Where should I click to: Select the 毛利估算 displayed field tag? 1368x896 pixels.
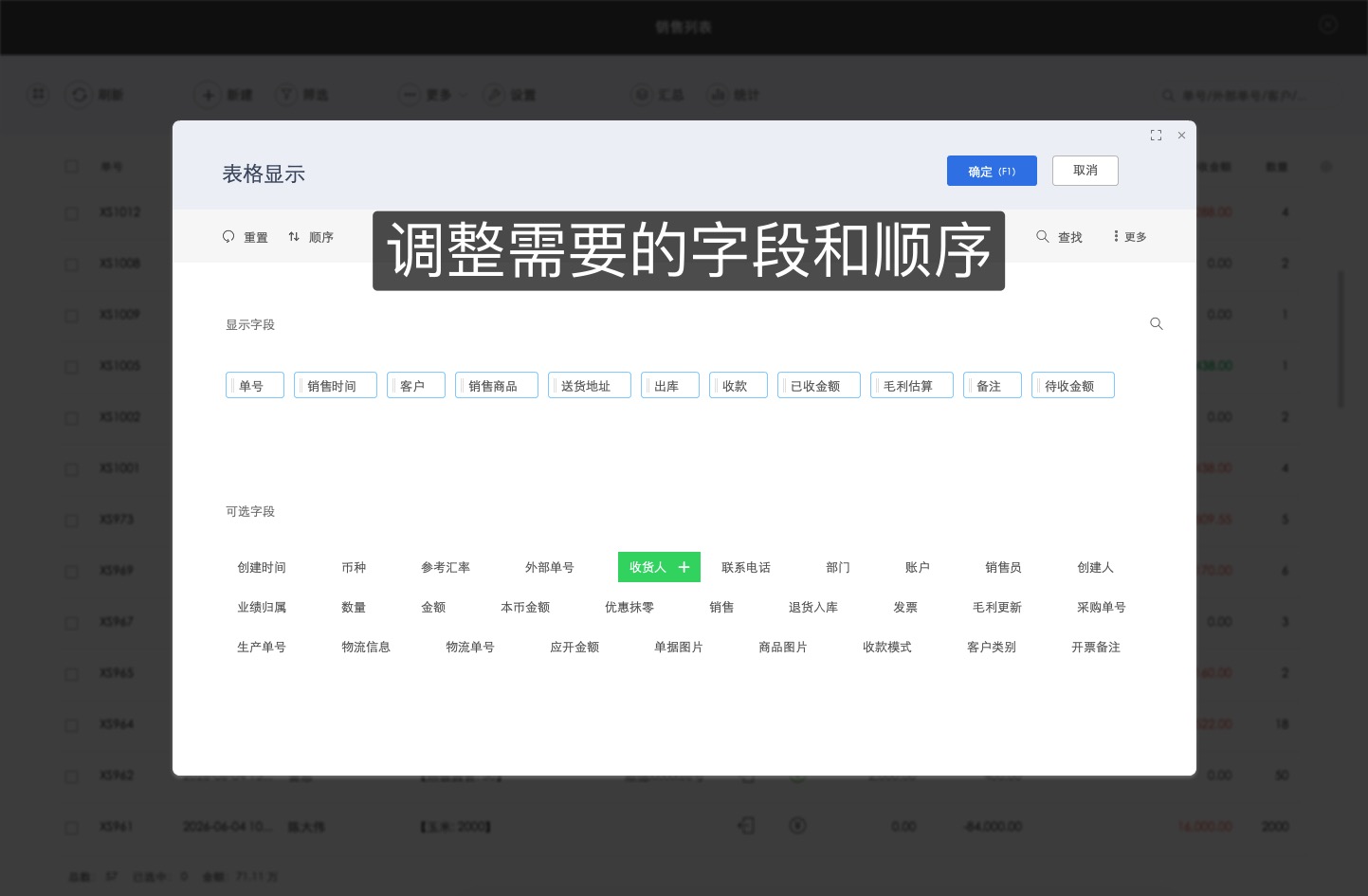pos(912,386)
